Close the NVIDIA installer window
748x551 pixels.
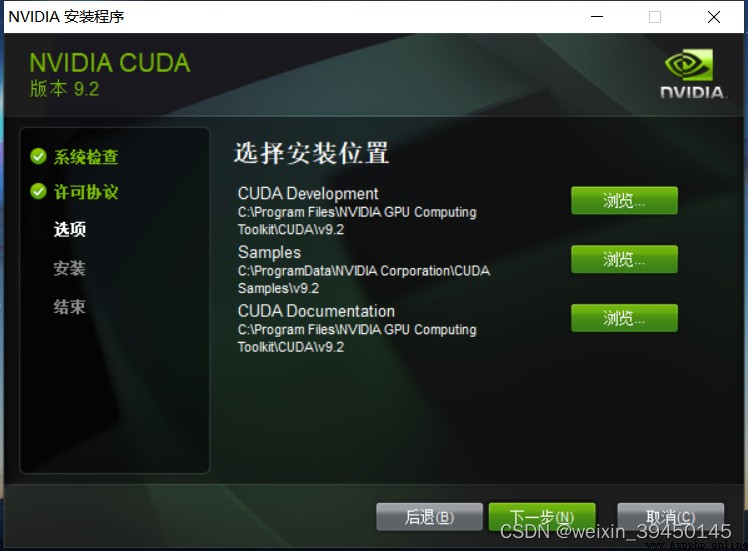(x=714, y=17)
